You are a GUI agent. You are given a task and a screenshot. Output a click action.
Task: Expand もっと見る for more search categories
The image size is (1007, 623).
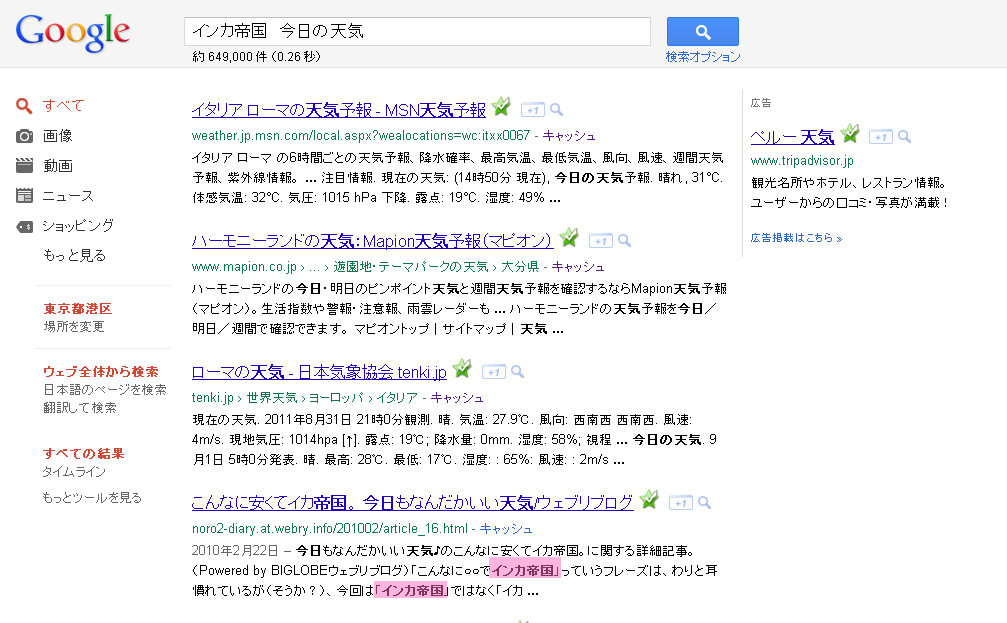click(74, 256)
